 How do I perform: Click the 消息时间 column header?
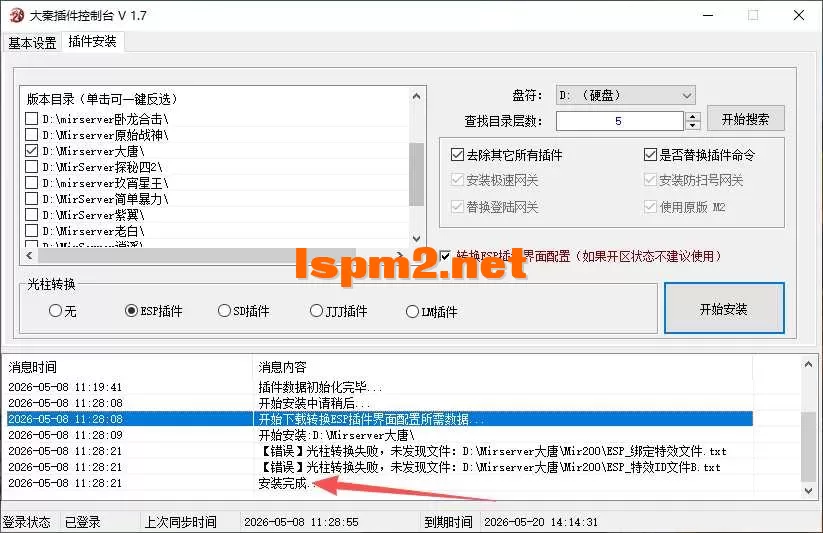tap(128, 367)
